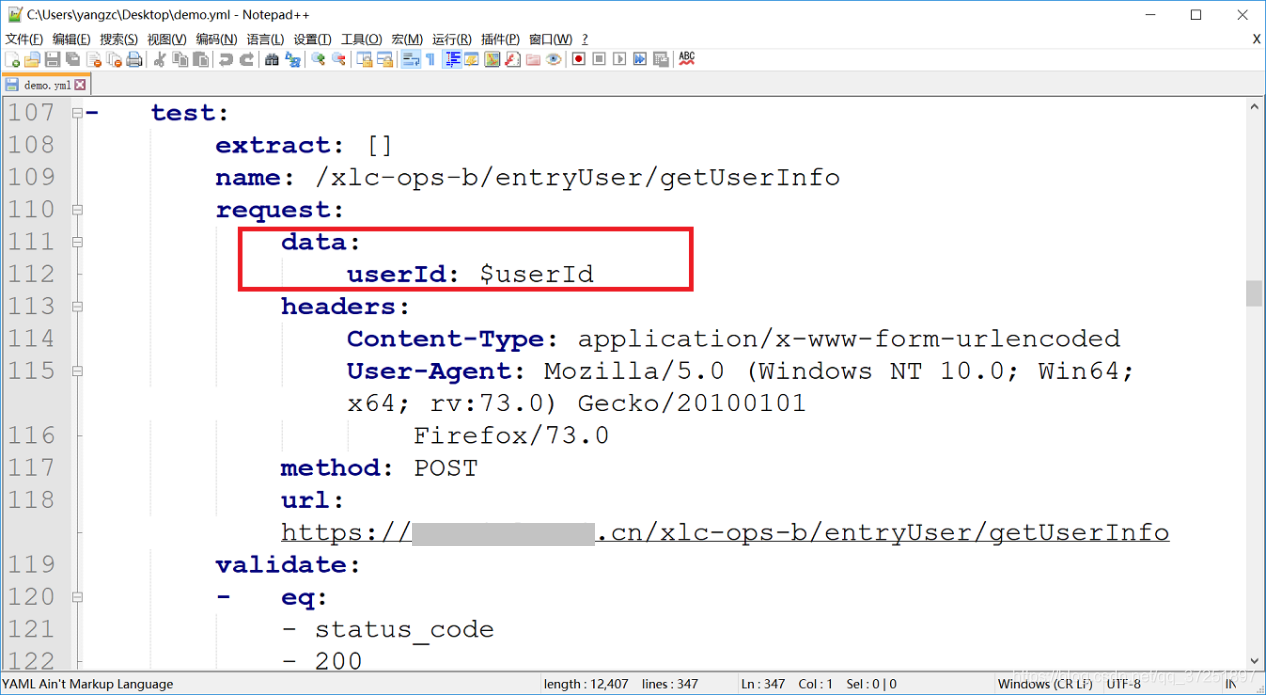Undo the last edit via the toolbar

[x=225, y=60]
